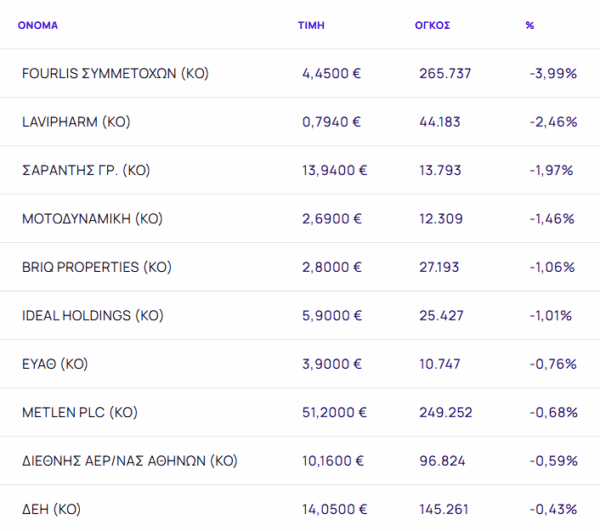Open IDEAL HOLDINGS (ΚΟ) stock
This screenshot has width=600, height=531.
93,316
